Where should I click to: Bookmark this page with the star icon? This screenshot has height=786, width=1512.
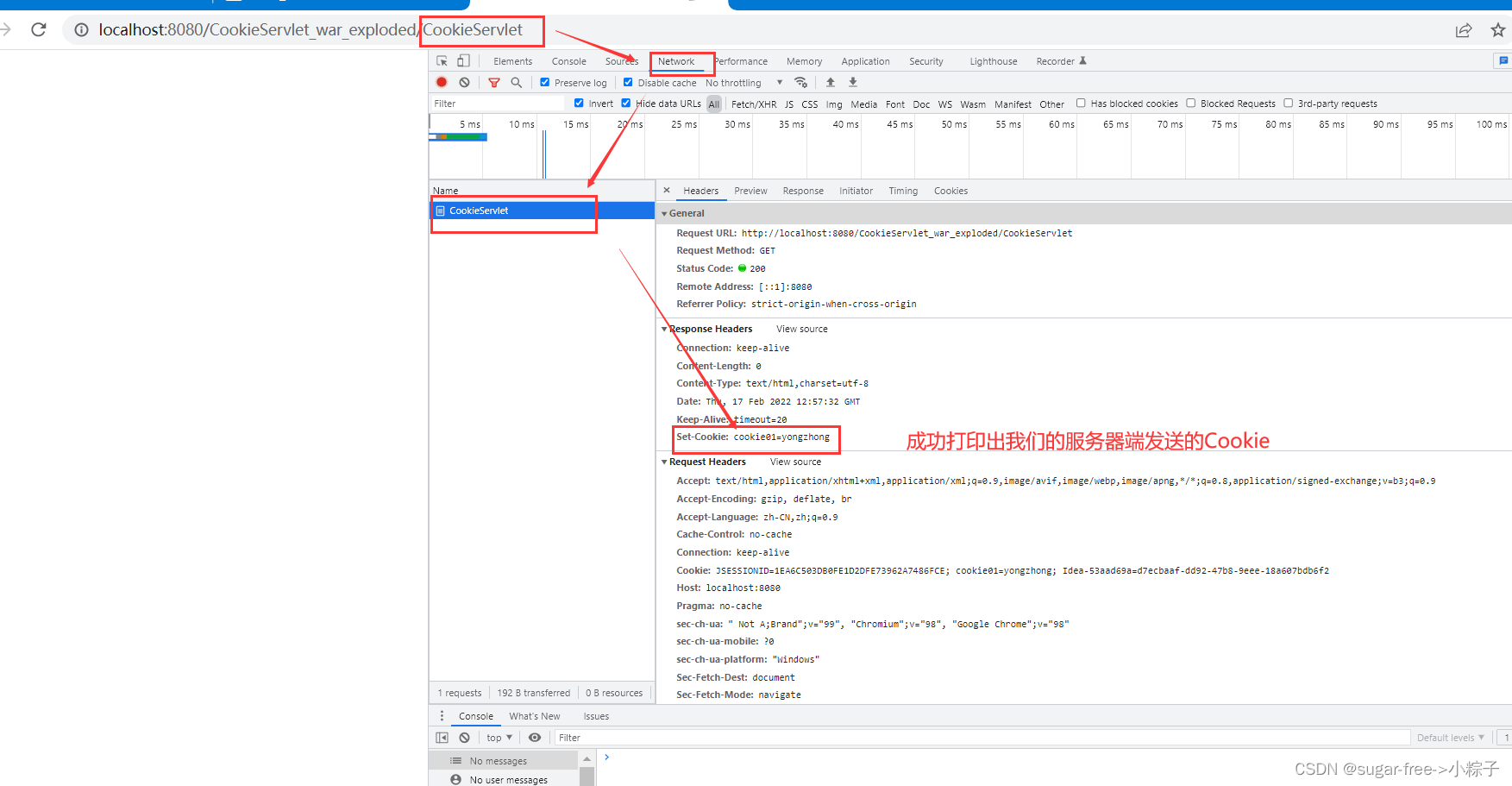coord(1498,30)
